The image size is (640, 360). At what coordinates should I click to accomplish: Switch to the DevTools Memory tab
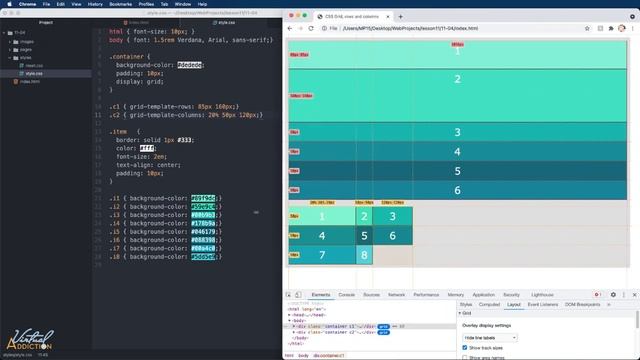pos(456,295)
